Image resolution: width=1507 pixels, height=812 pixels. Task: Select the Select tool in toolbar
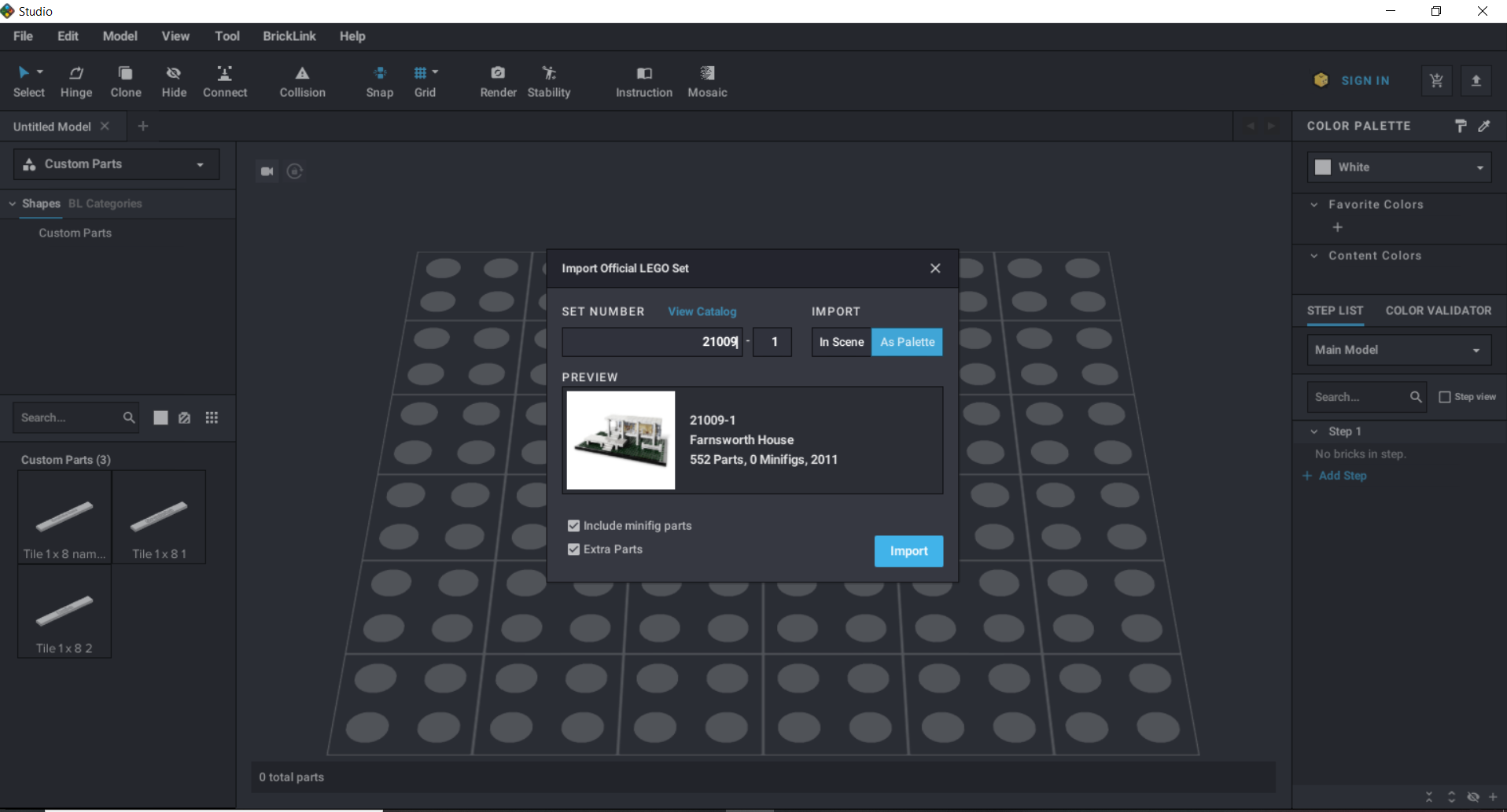click(28, 81)
